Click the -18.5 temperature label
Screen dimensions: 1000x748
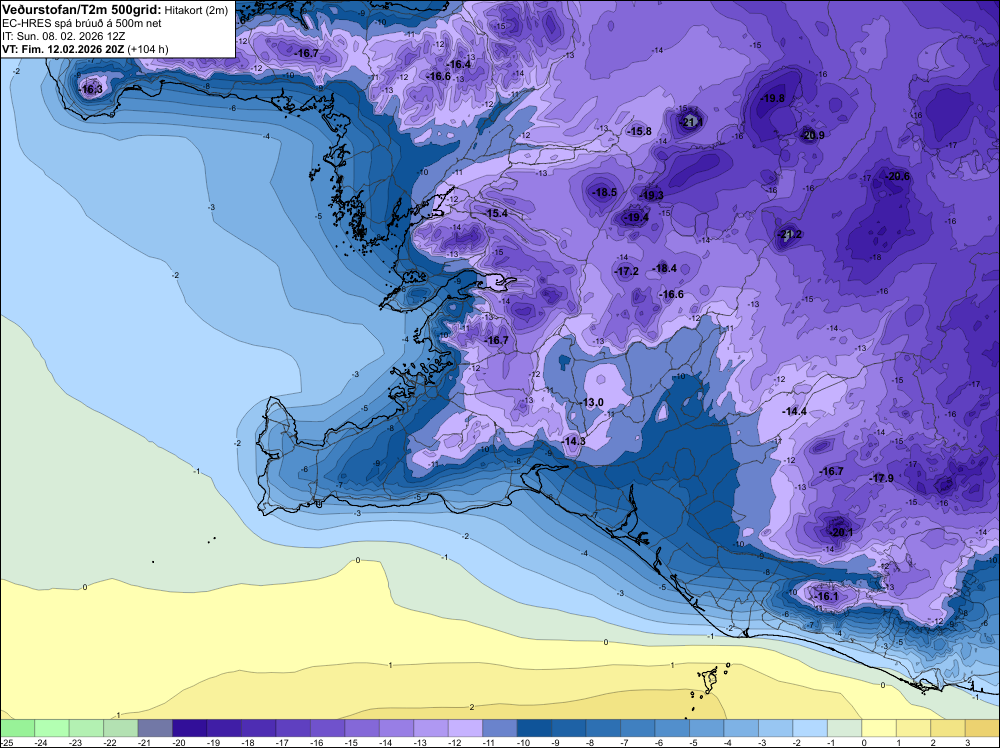(x=605, y=193)
